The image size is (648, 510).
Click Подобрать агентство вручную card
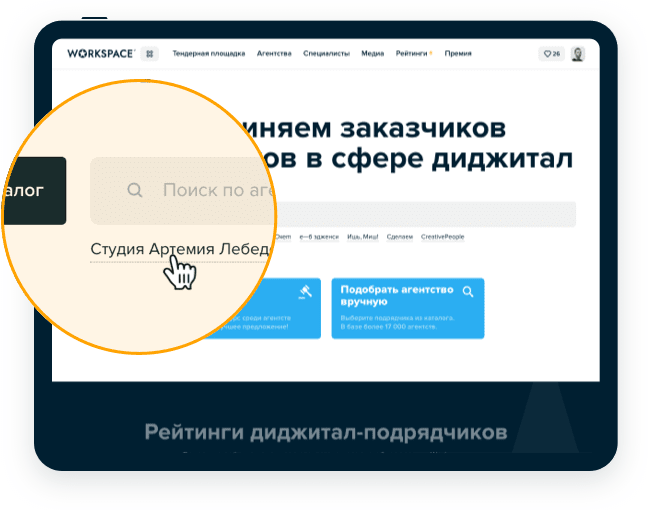tap(408, 308)
